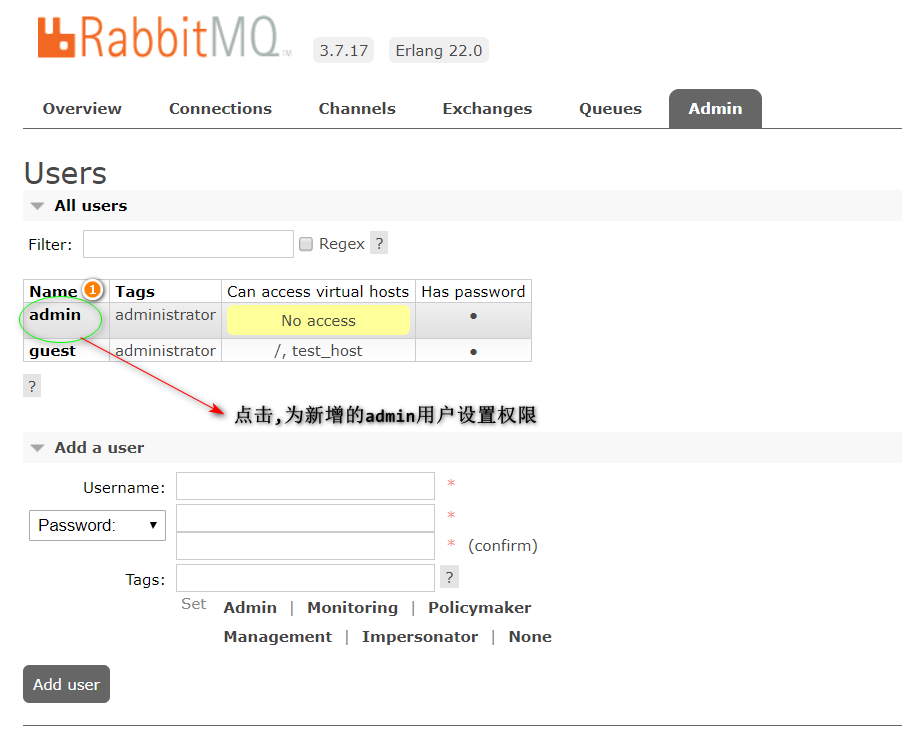The image size is (902, 732).
Task: Switch to the Queues tab
Action: pyautogui.click(x=610, y=109)
